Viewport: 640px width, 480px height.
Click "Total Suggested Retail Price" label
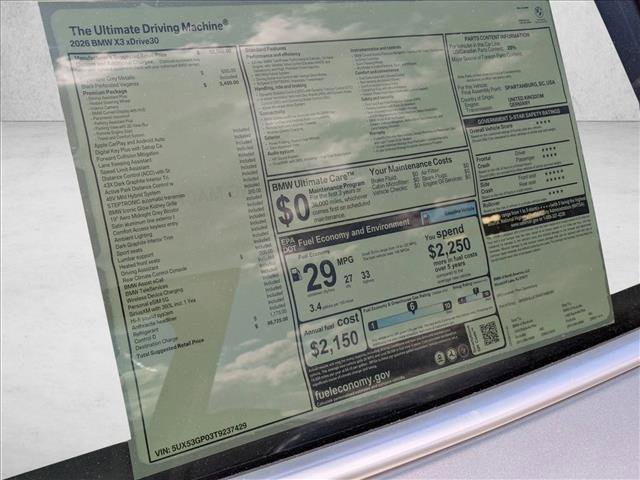point(171,349)
